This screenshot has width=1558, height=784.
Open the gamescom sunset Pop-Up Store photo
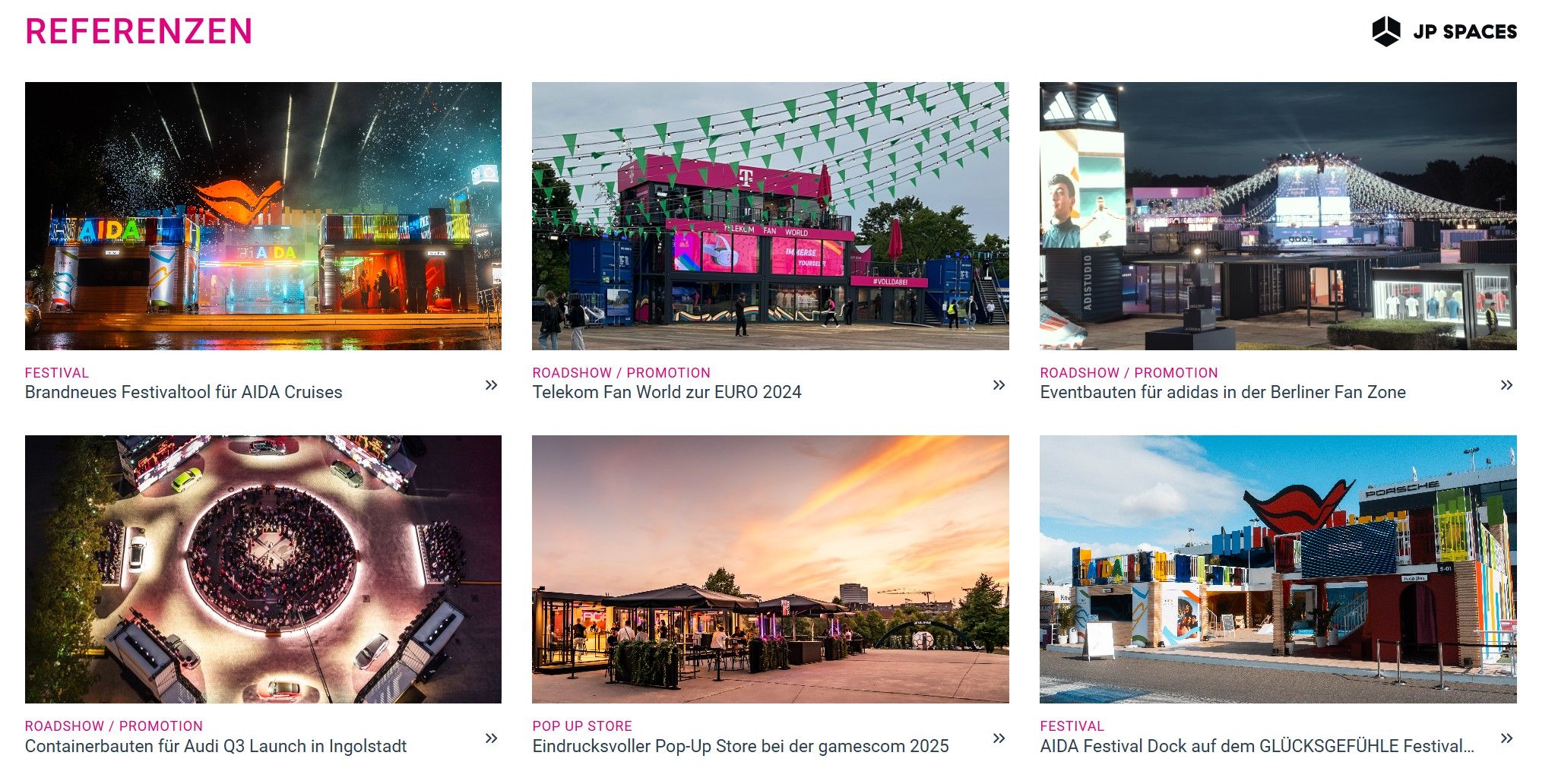click(771, 569)
